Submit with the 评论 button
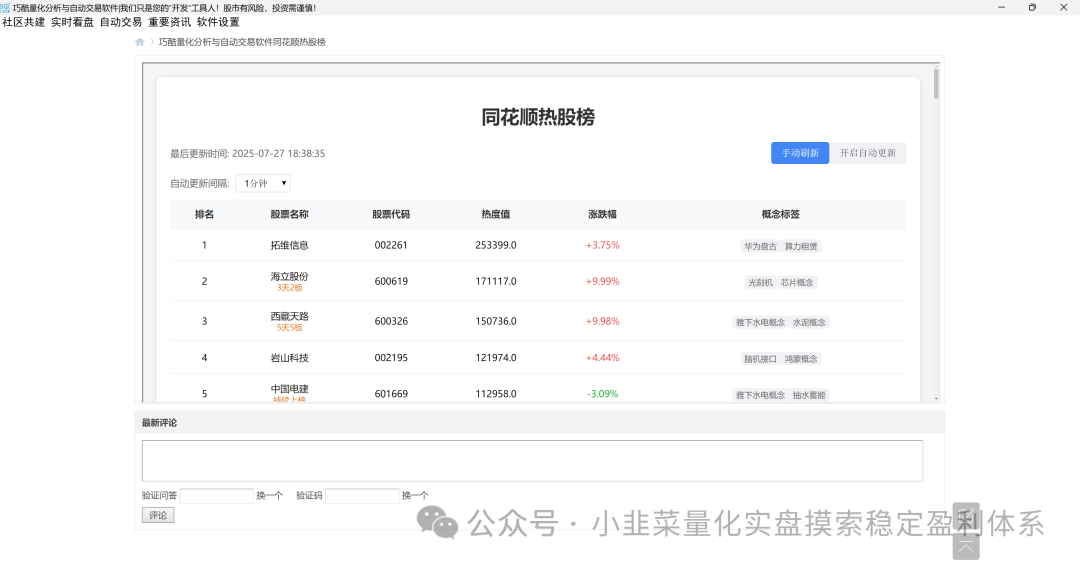1080x567 pixels. tap(158, 515)
